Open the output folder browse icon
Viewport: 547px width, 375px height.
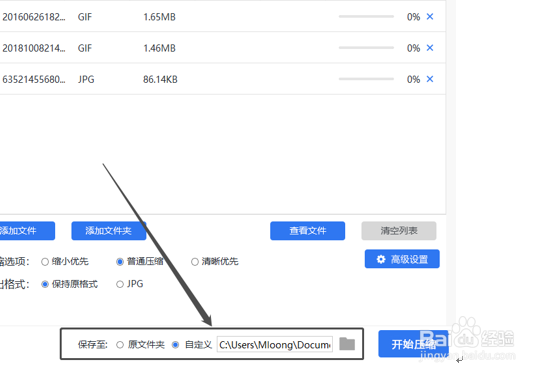347,344
